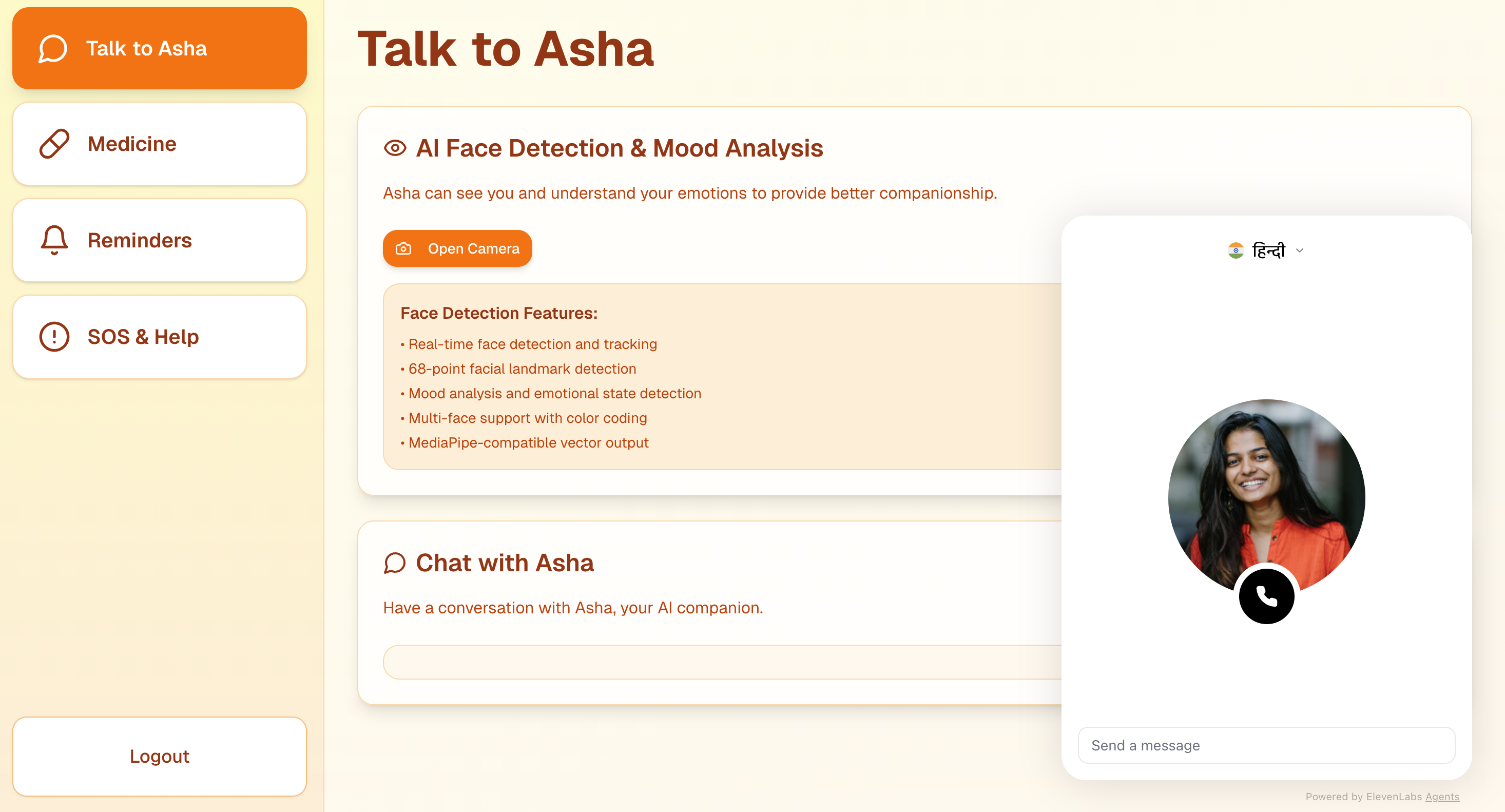Open the Talk to Asha section
Screen dimensions: 1505x812
[x=160, y=48]
